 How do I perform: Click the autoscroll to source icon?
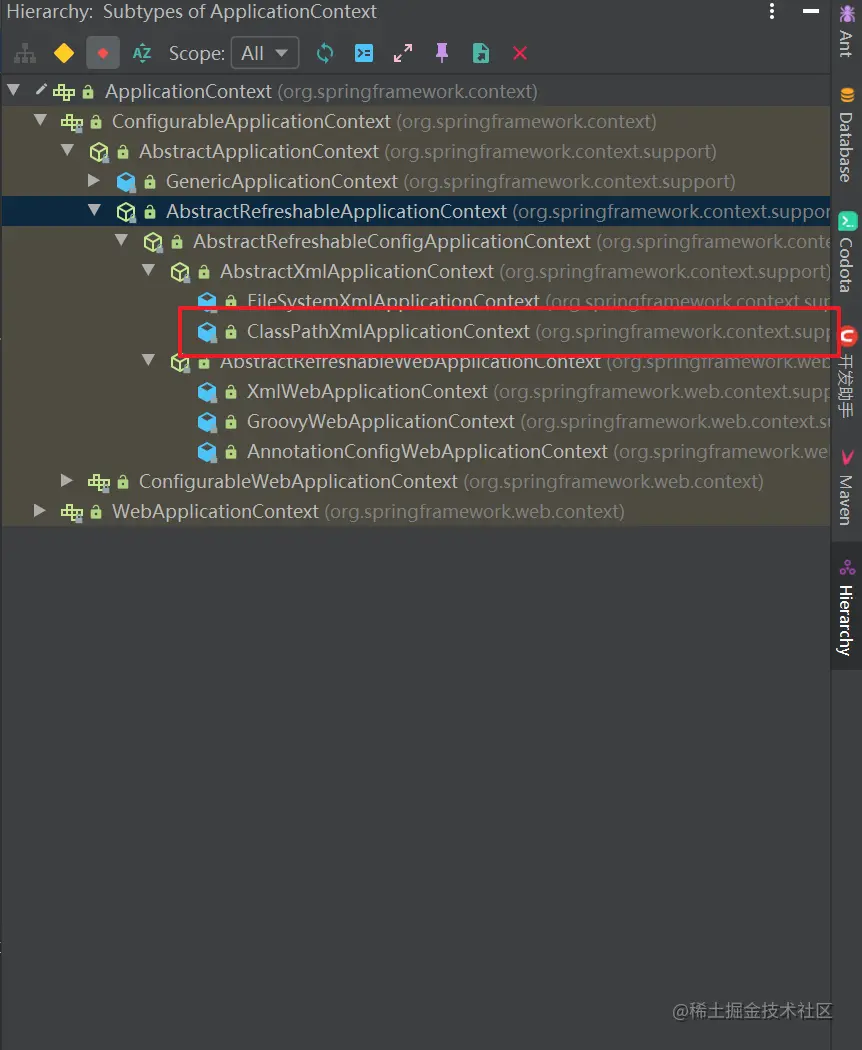point(364,53)
